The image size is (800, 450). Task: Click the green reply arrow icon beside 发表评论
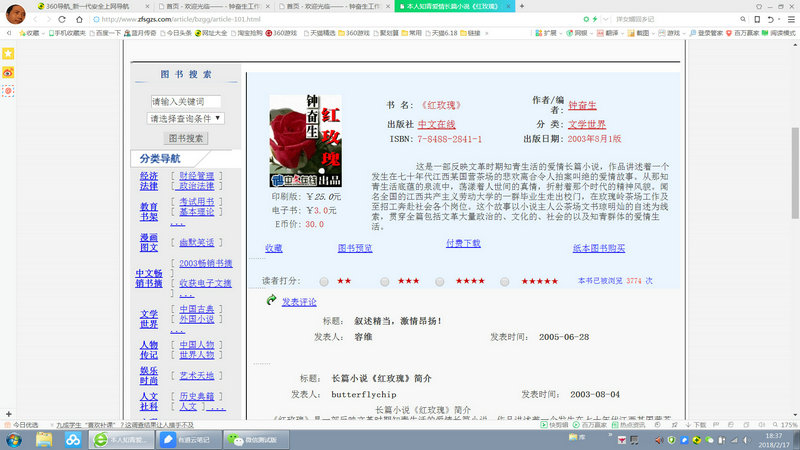[x=271, y=300]
